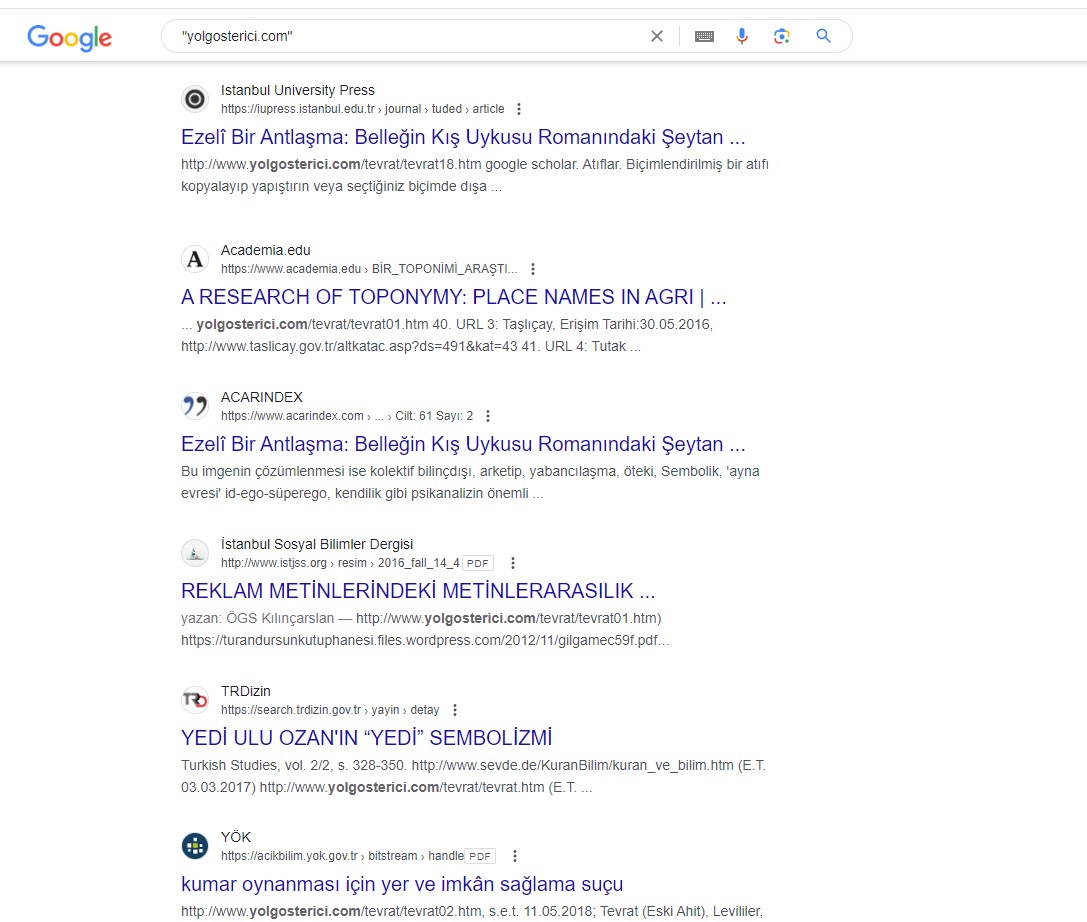Click the Academia.edu site name
The image size is (1087, 922).
(x=266, y=250)
